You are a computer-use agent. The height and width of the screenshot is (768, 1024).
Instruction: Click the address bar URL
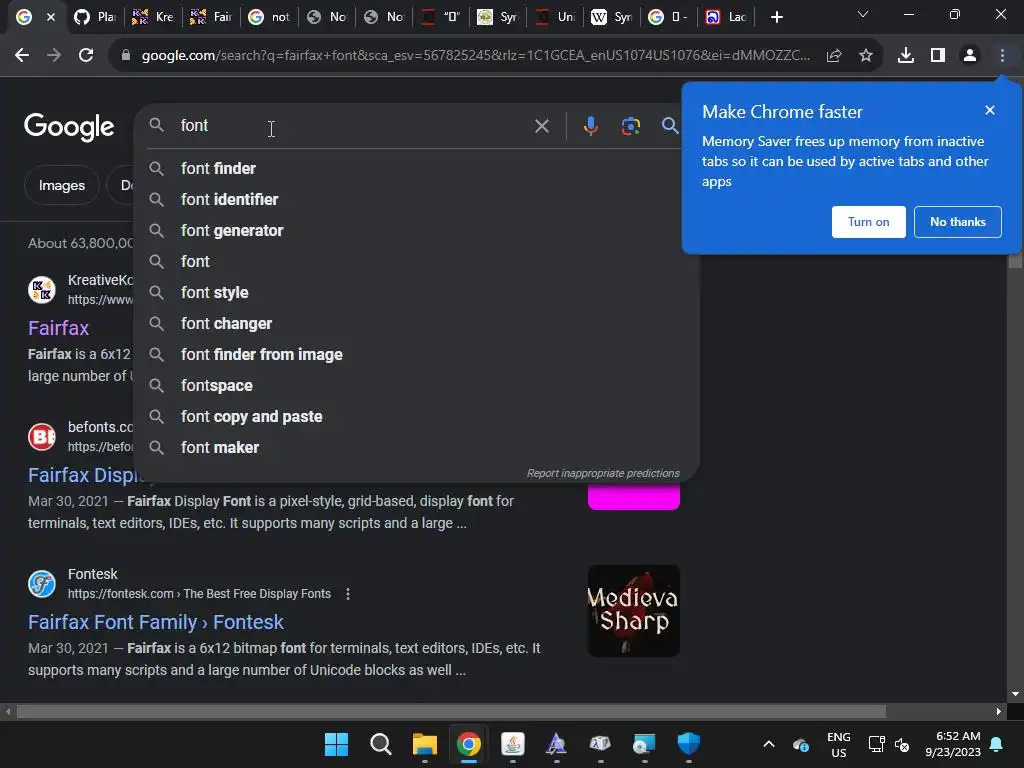[475, 56]
